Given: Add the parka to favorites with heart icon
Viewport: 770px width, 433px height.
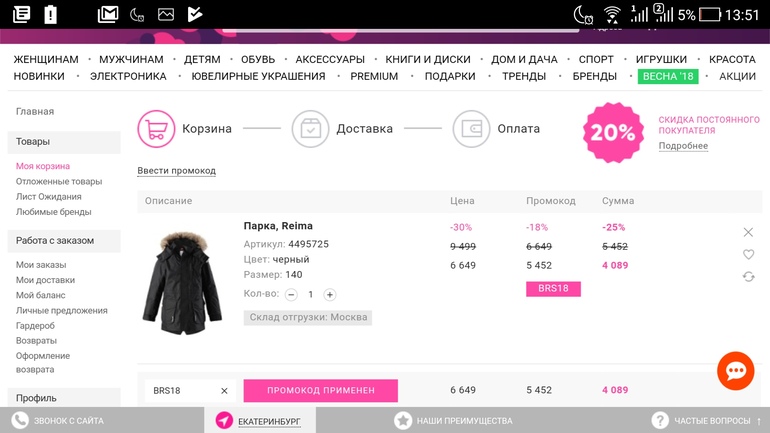Looking at the screenshot, I should tap(748, 254).
